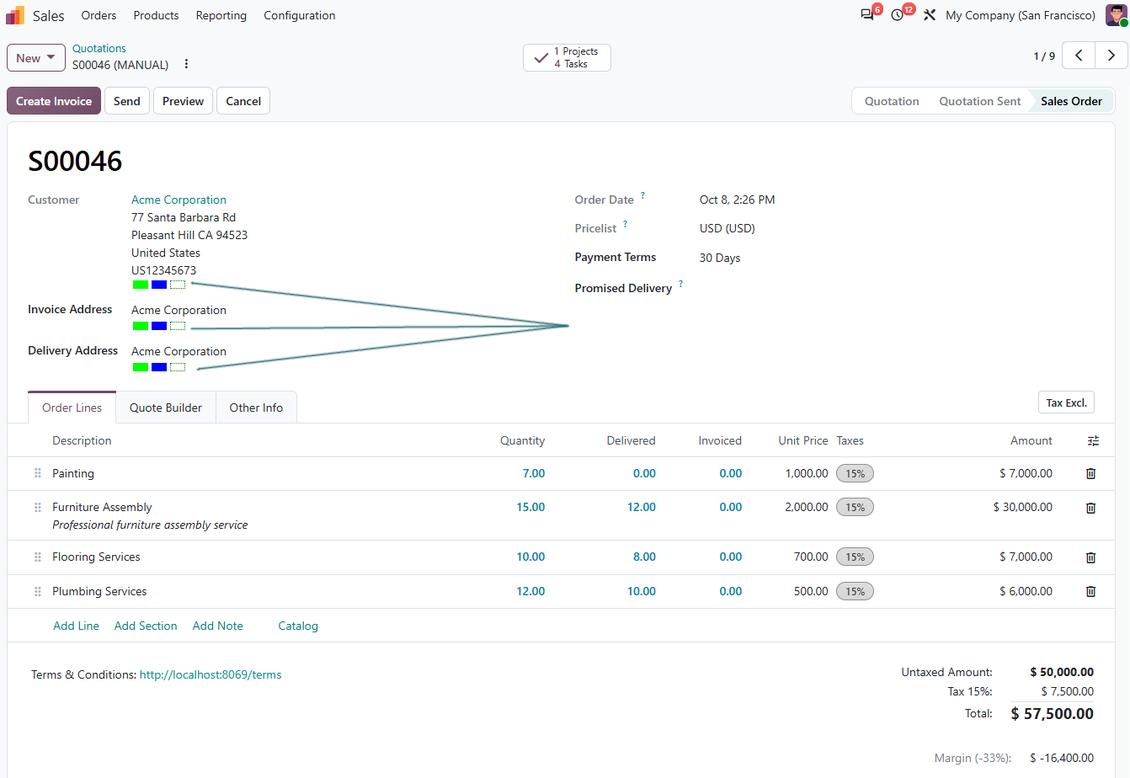Image resolution: width=1130 pixels, height=778 pixels.
Task: Click the Create Invoice button
Action: (54, 101)
